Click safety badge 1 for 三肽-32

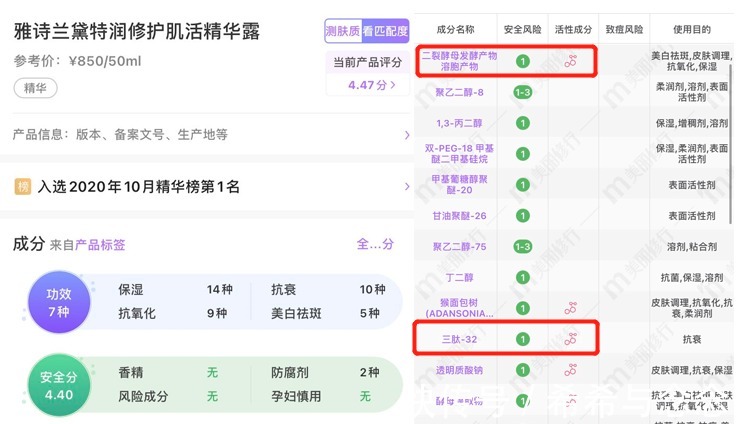(x=522, y=339)
